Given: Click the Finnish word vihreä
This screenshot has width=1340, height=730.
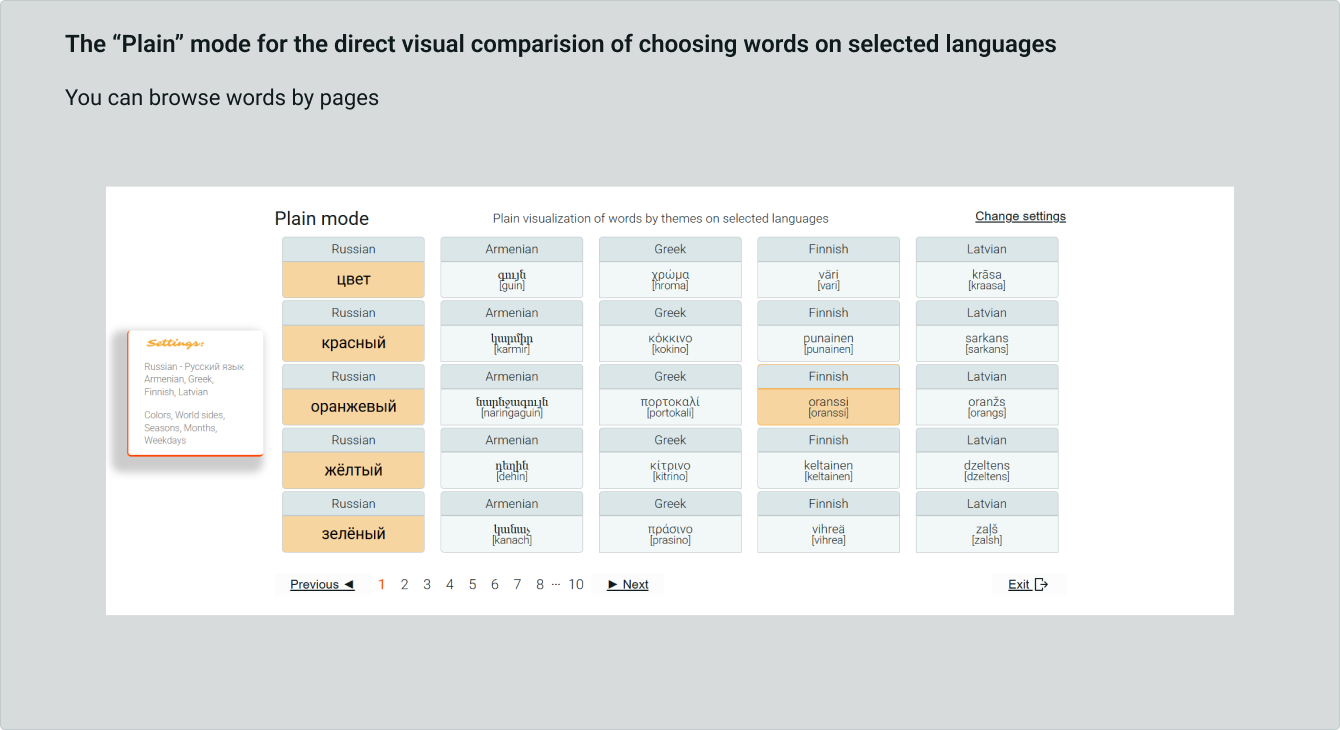Looking at the screenshot, I should pos(828,534).
